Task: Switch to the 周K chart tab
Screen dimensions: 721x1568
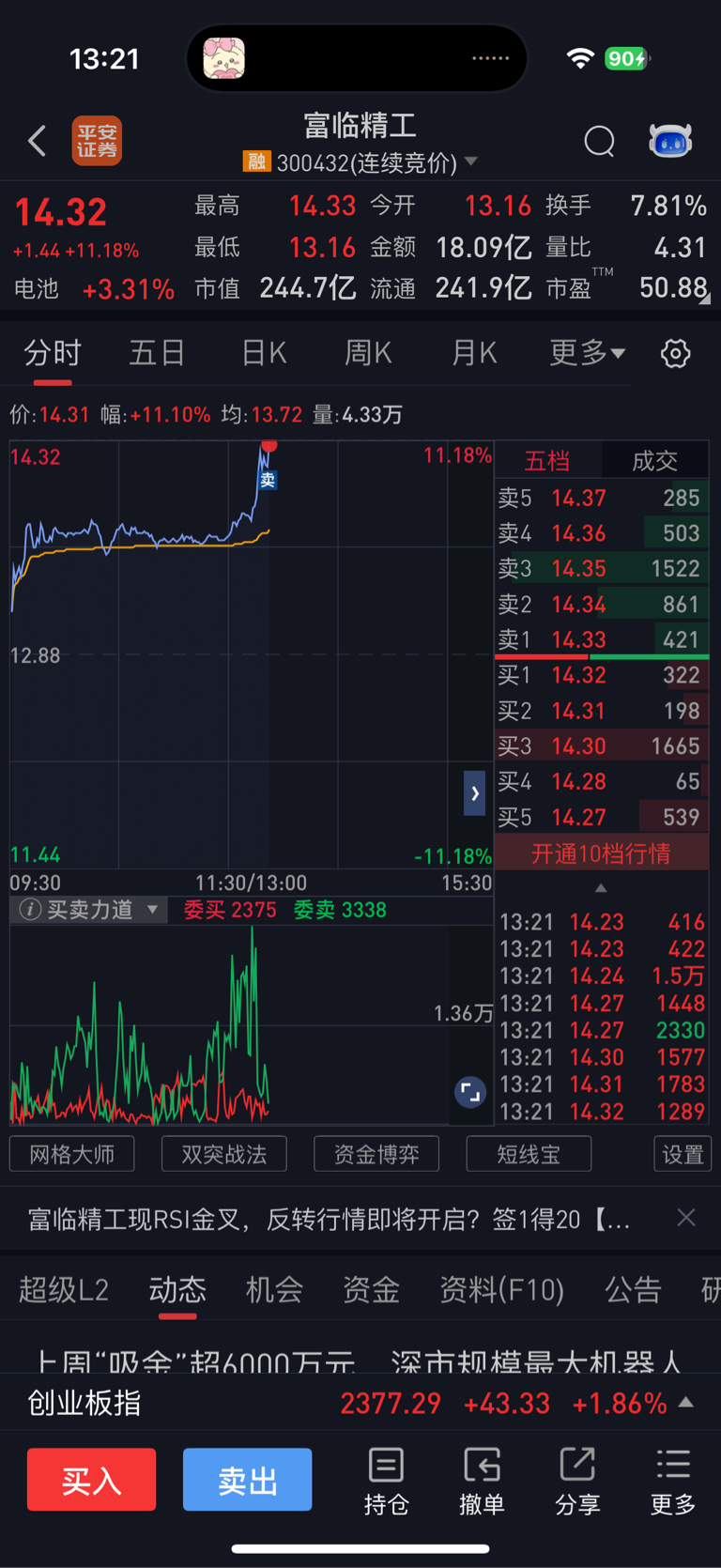Action: click(368, 353)
